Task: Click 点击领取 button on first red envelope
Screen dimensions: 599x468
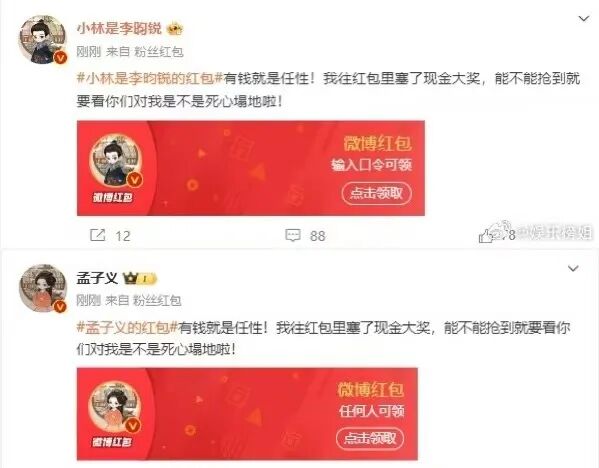Action: click(377, 193)
